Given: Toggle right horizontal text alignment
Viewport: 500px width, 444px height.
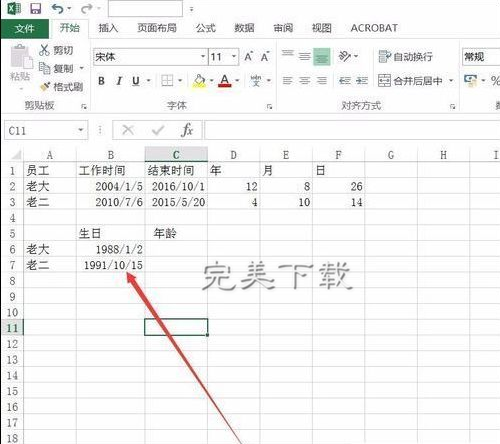Looking at the screenshot, I should [322, 81].
